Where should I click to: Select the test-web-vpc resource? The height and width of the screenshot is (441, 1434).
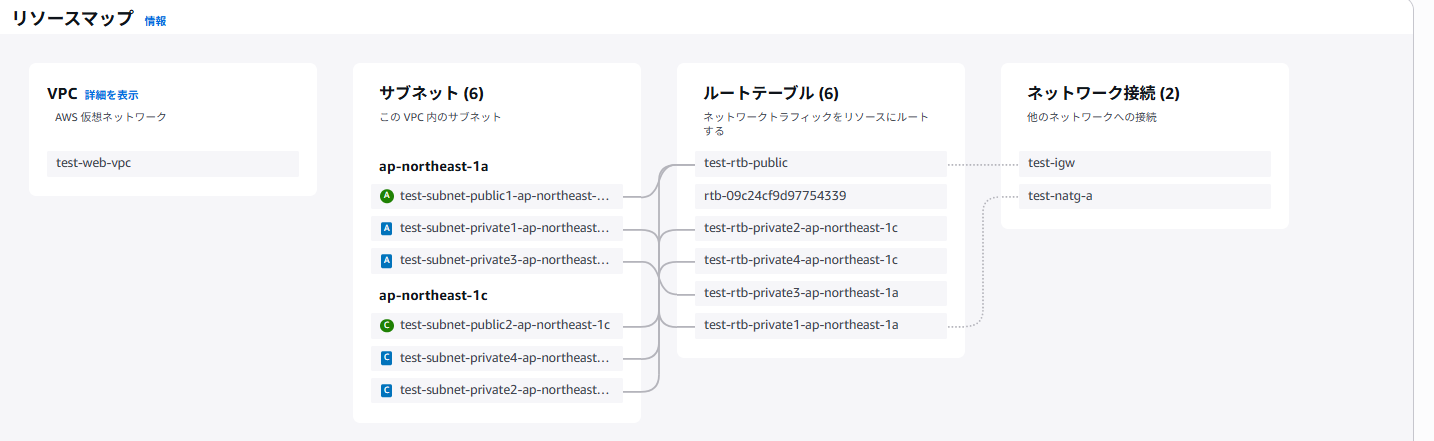(x=172, y=163)
